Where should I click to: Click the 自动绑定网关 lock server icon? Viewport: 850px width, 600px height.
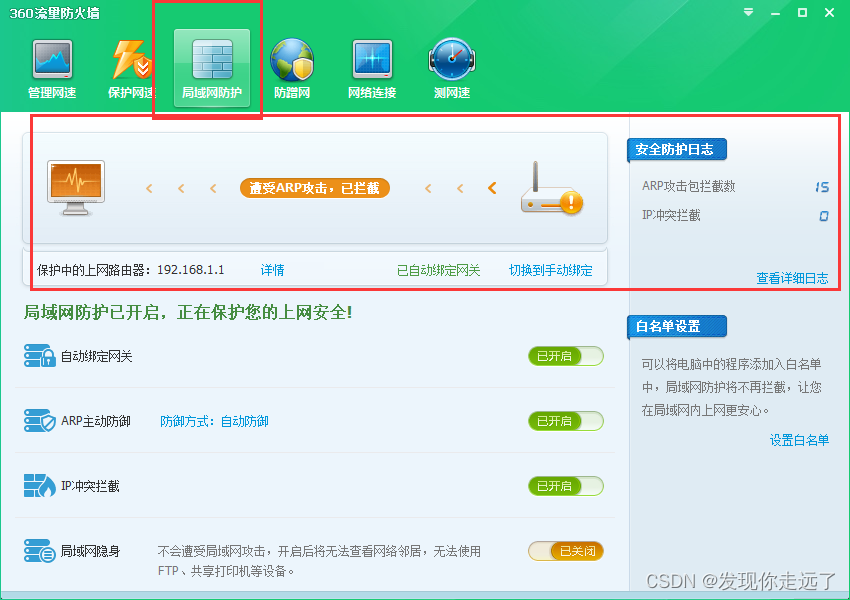point(40,356)
